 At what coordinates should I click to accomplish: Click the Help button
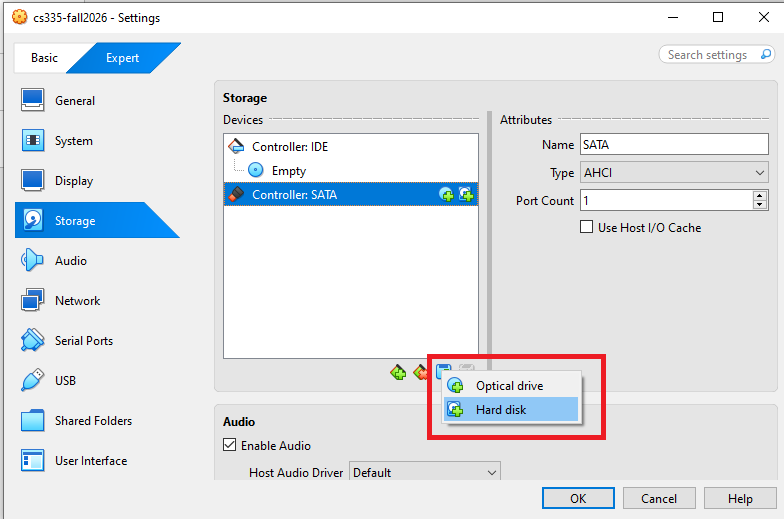[740, 498]
